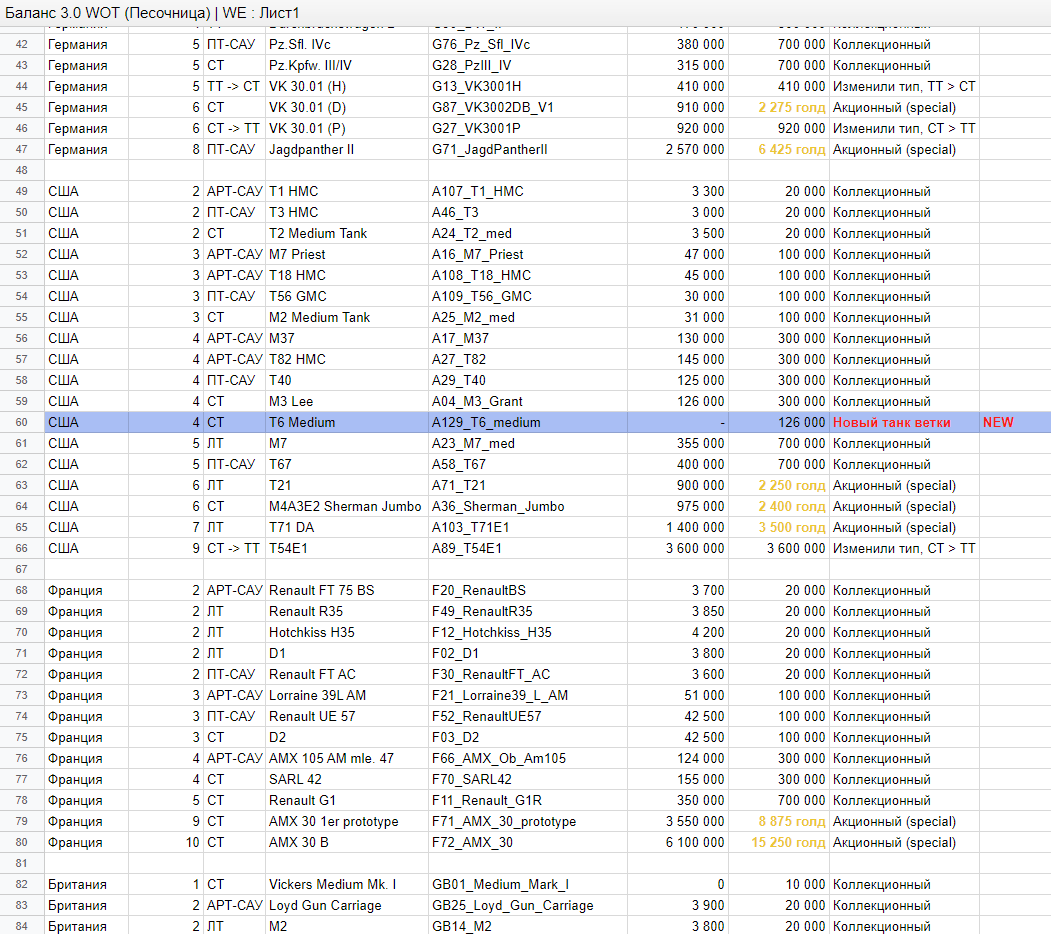Click the '15 250 голд' cell
The width and height of the screenshot is (1051, 934).
[x=778, y=843]
